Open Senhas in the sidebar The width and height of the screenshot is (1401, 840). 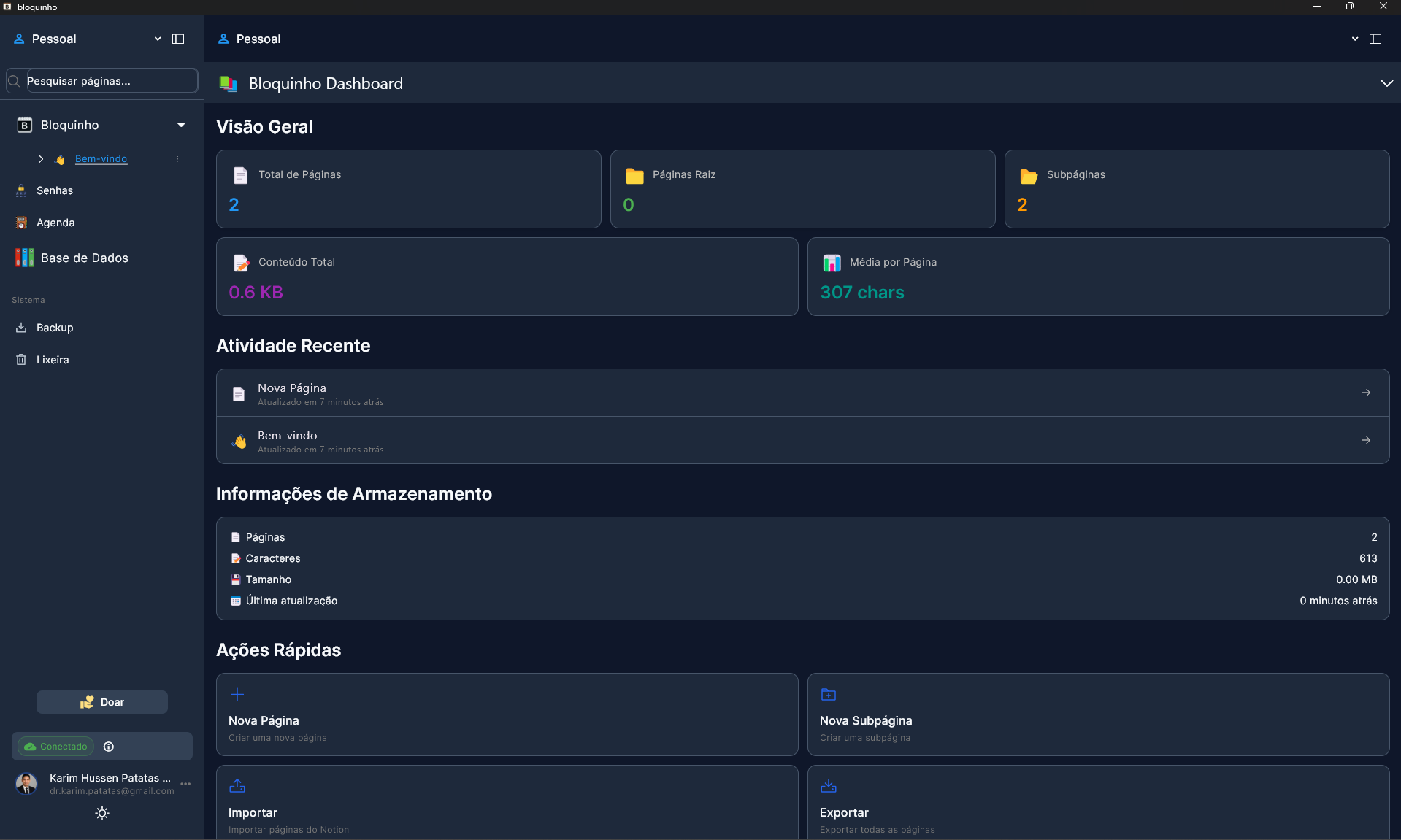55,190
